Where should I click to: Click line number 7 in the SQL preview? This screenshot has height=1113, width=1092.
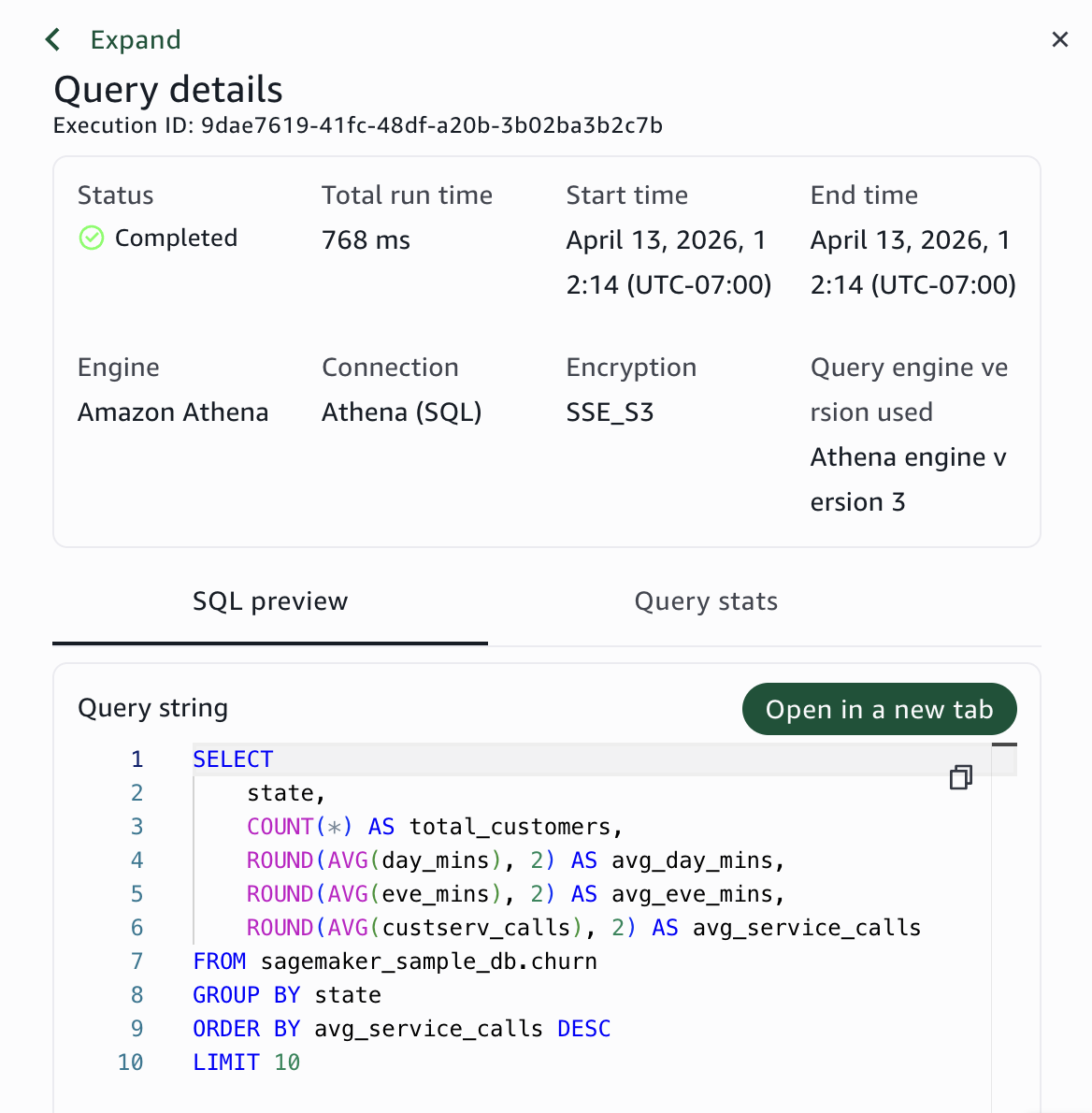coord(136,961)
